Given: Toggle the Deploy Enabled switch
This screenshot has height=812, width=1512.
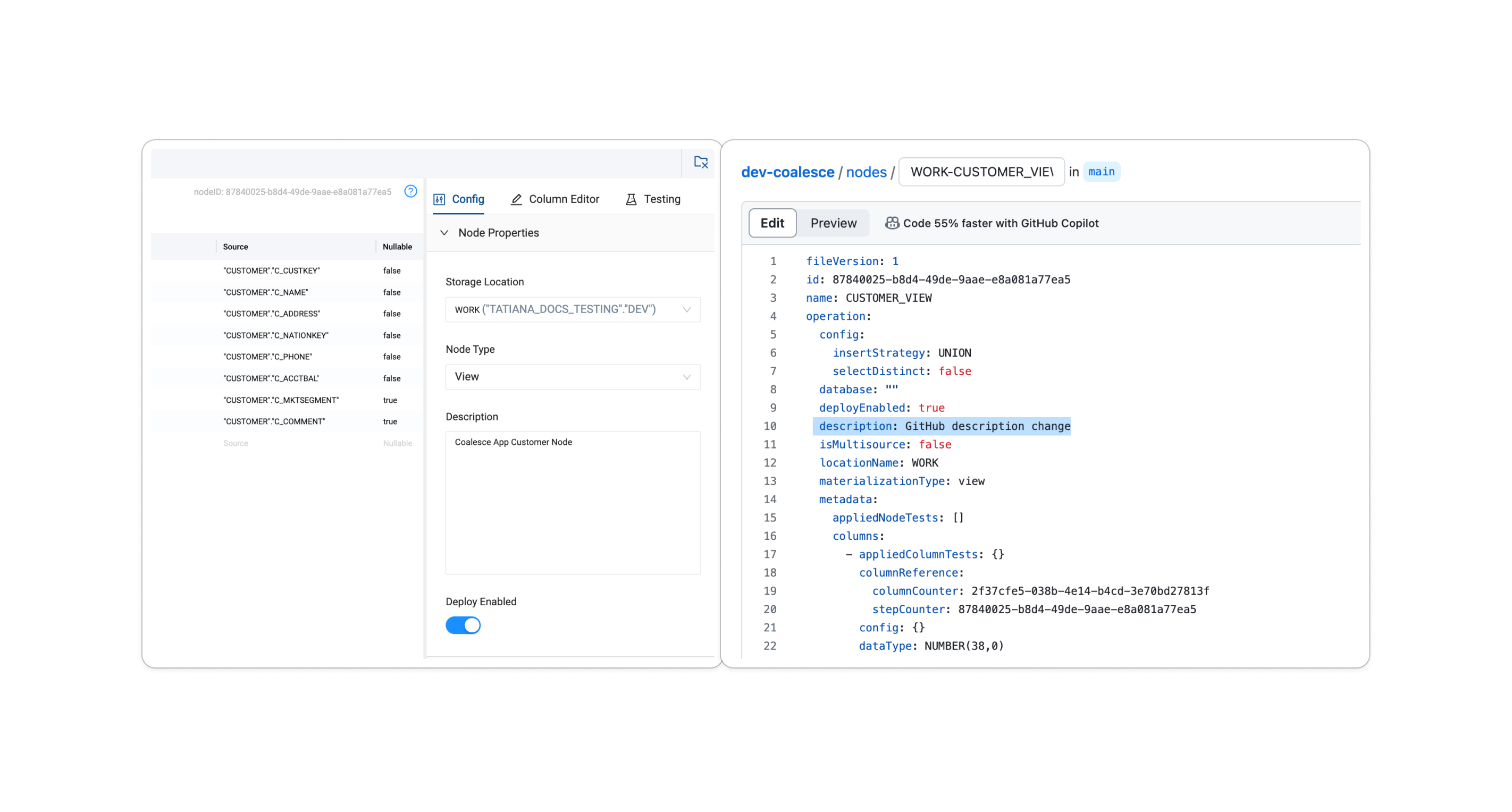Looking at the screenshot, I should pos(463,626).
